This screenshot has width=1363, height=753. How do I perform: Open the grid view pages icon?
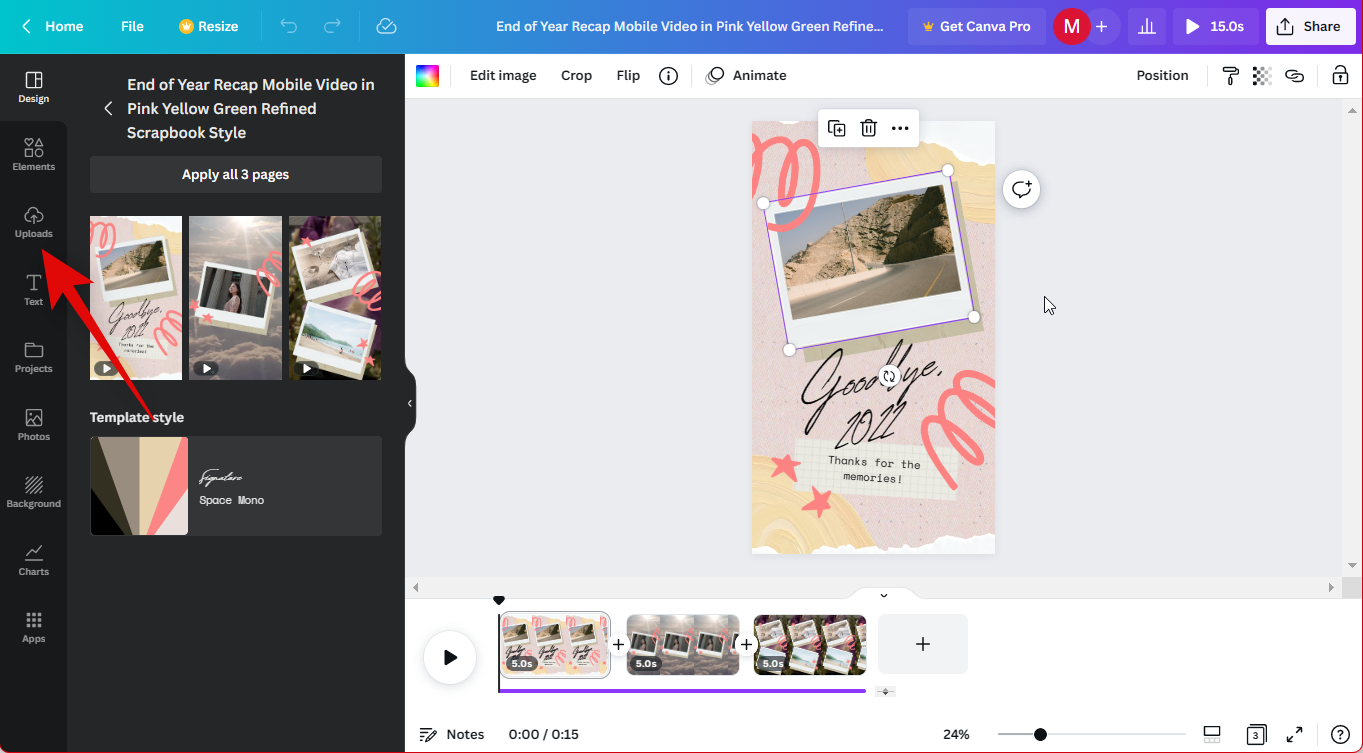click(x=1256, y=734)
